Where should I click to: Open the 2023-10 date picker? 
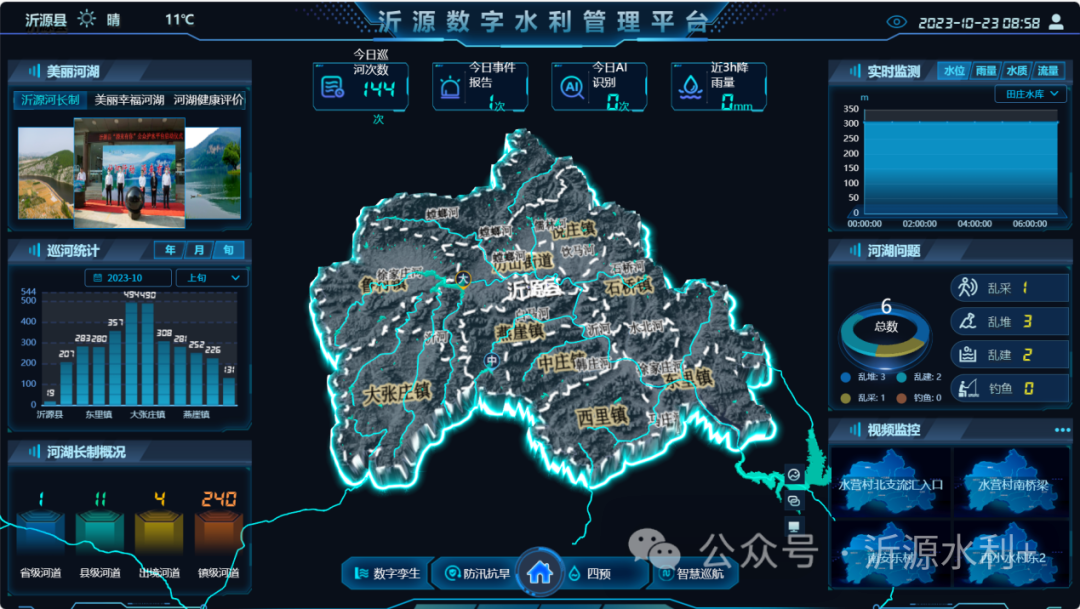click(129, 278)
